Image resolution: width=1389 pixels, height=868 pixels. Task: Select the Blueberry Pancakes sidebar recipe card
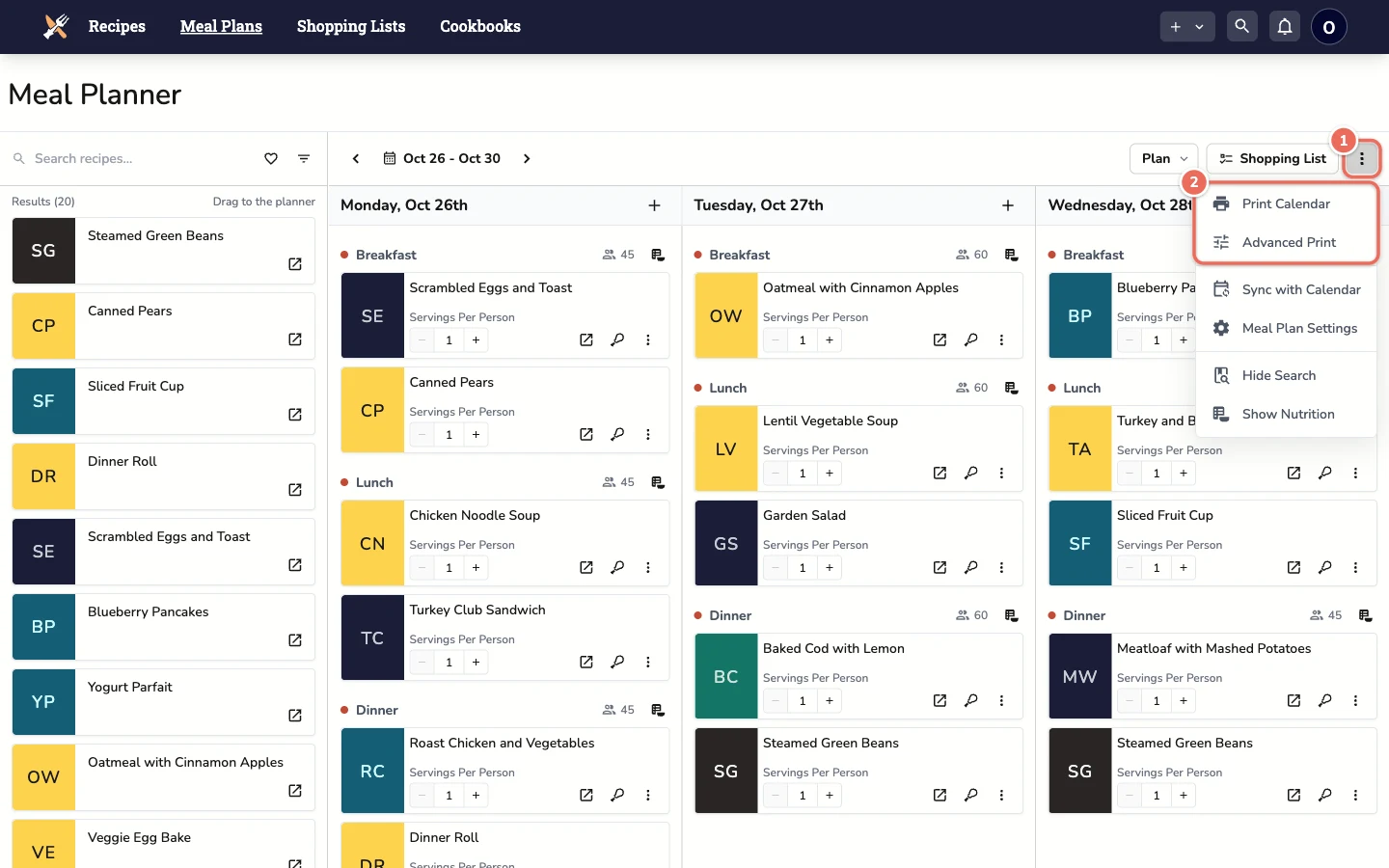pyautogui.click(x=164, y=627)
